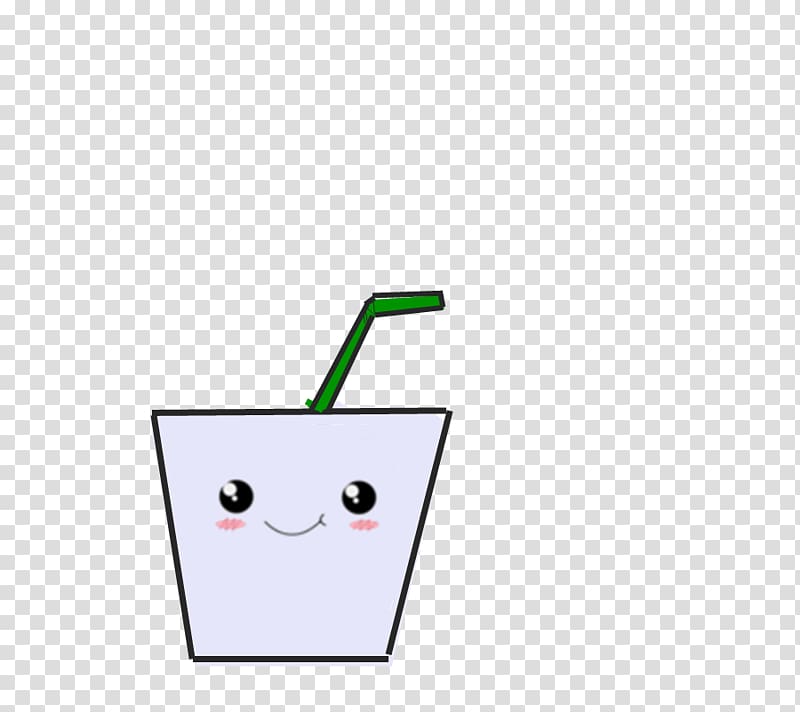Click the top-left corner of the cup
The image size is (800, 712).
(x=155, y=414)
